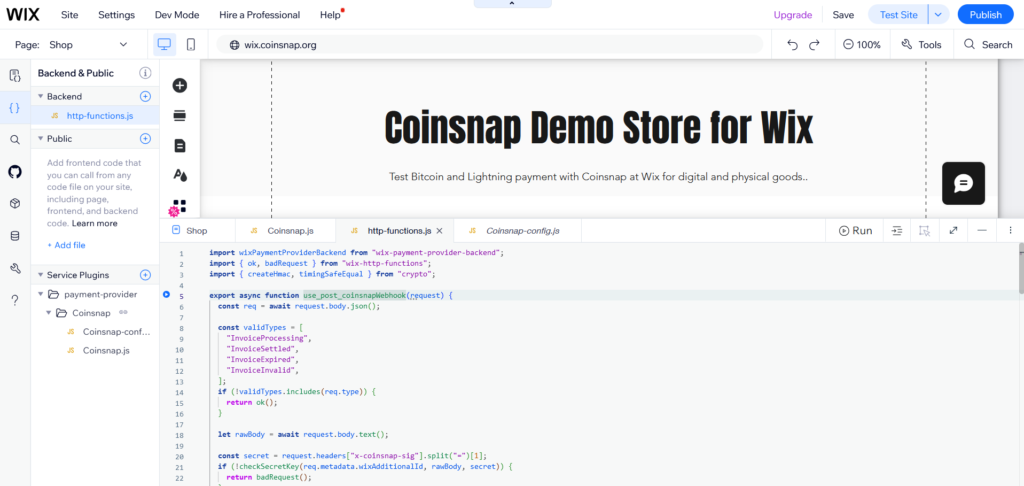Click the Redo arrow icon
This screenshot has height=486, width=1024.
click(815, 45)
